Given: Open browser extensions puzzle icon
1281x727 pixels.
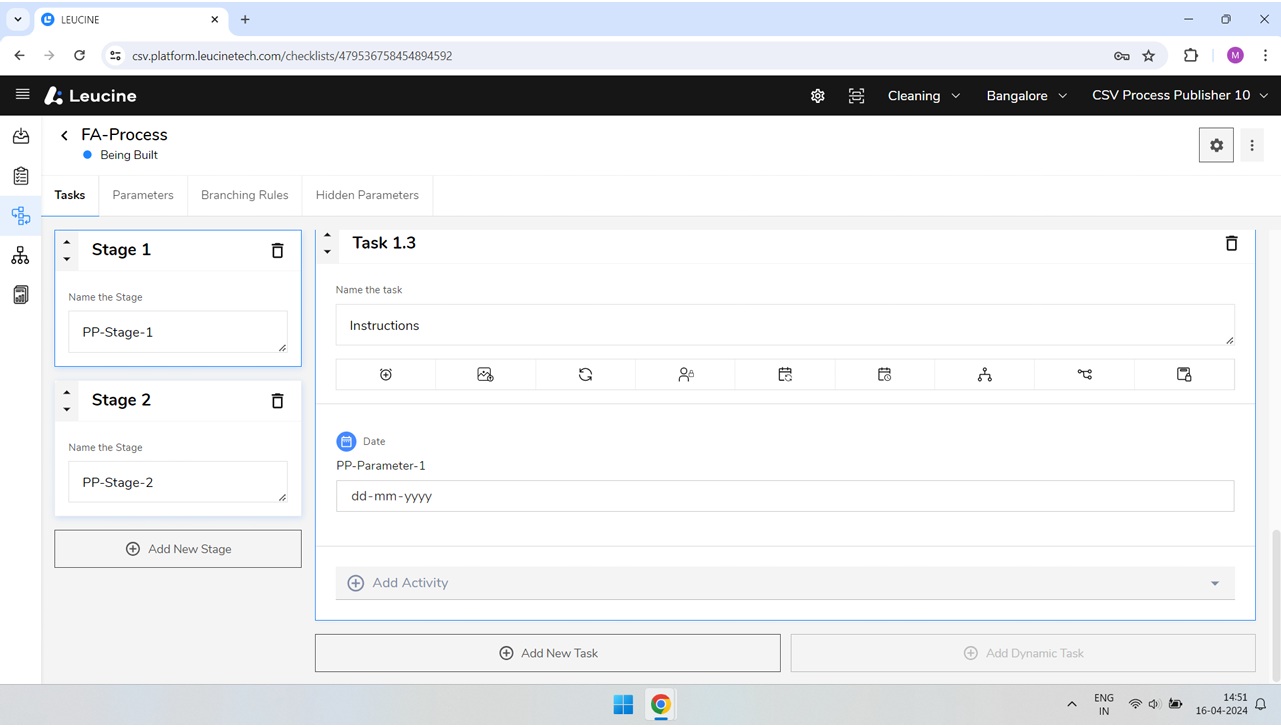Looking at the screenshot, I should pyautogui.click(x=1190, y=56).
